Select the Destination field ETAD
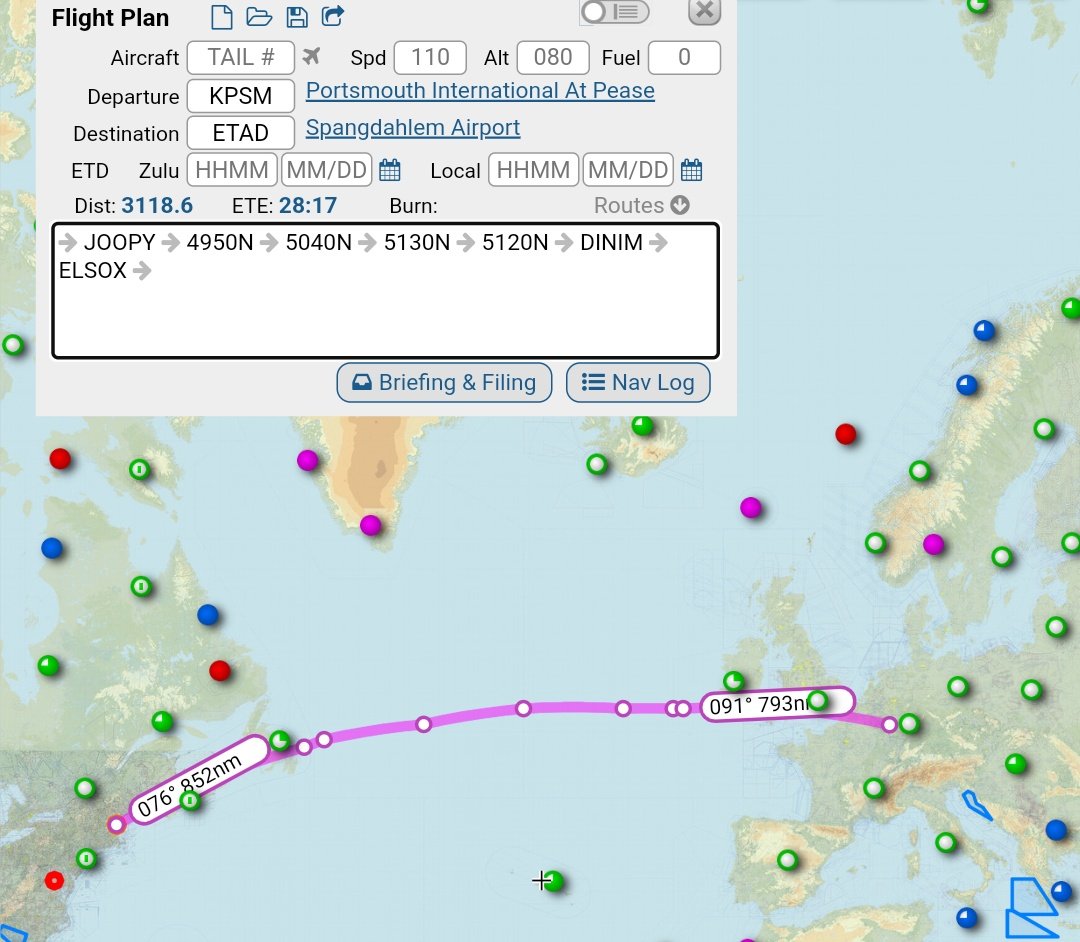Viewport: 1080px width, 942px height. pos(240,133)
